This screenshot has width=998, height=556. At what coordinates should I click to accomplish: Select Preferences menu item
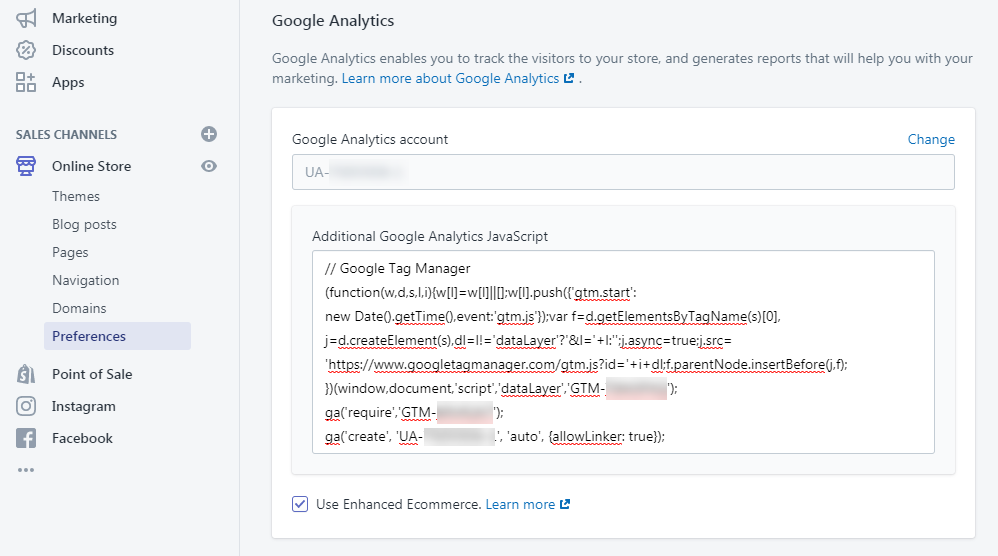[x=117, y=336]
